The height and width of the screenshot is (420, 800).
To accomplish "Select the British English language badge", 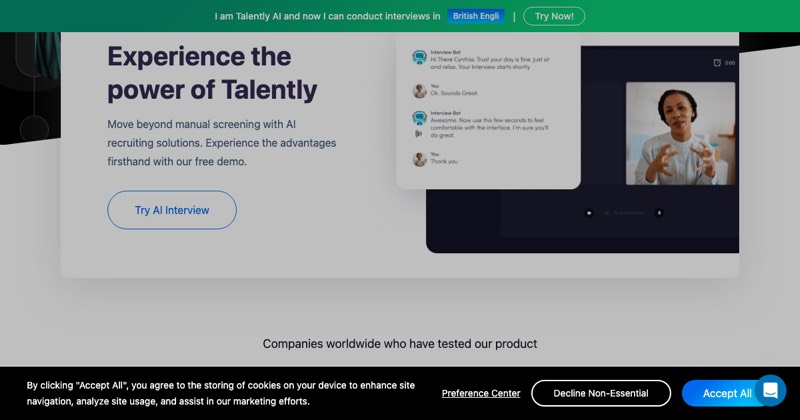I will pyautogui.click(x=476, y=16).
